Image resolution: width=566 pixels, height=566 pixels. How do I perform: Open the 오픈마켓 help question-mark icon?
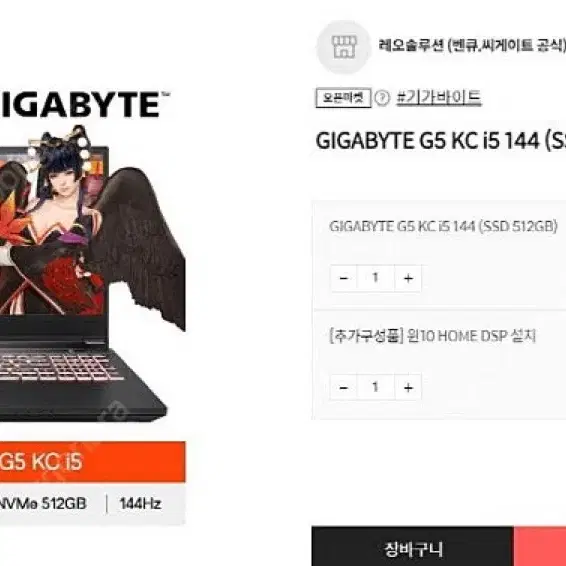(382, 98)
